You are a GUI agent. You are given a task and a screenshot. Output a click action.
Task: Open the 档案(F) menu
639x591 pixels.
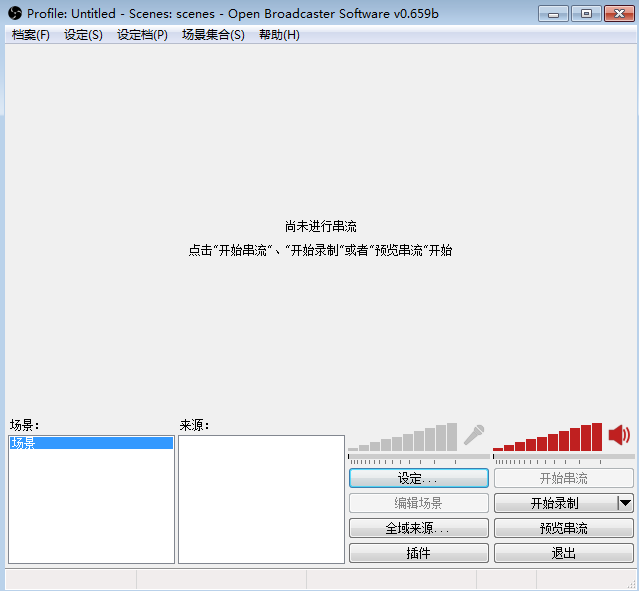[x=31, y=35]
